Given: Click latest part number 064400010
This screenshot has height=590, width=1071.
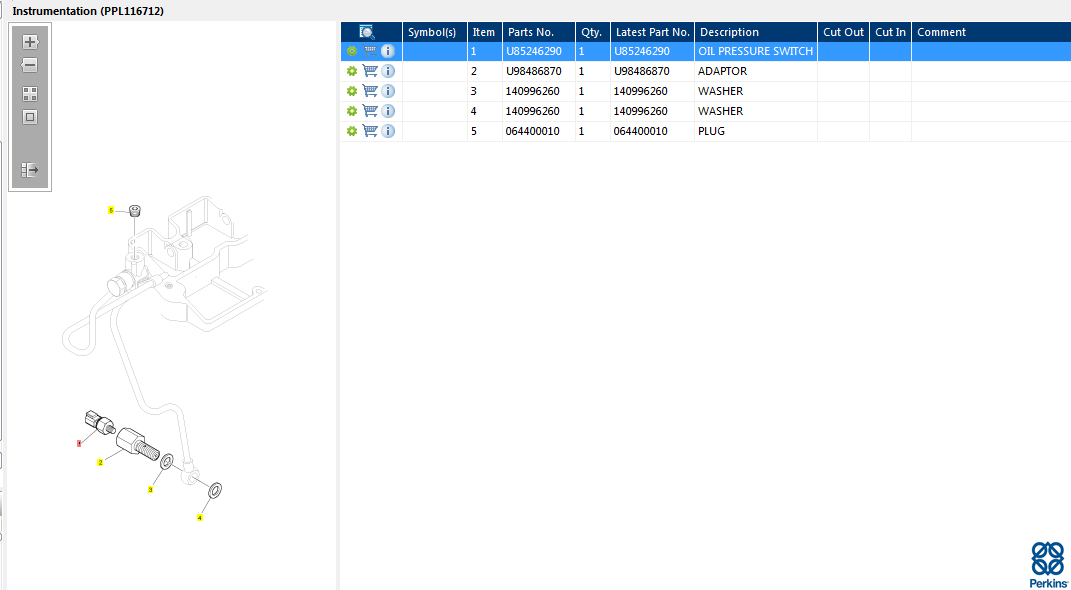Looking at the screenshot, I should pos(641,131).
